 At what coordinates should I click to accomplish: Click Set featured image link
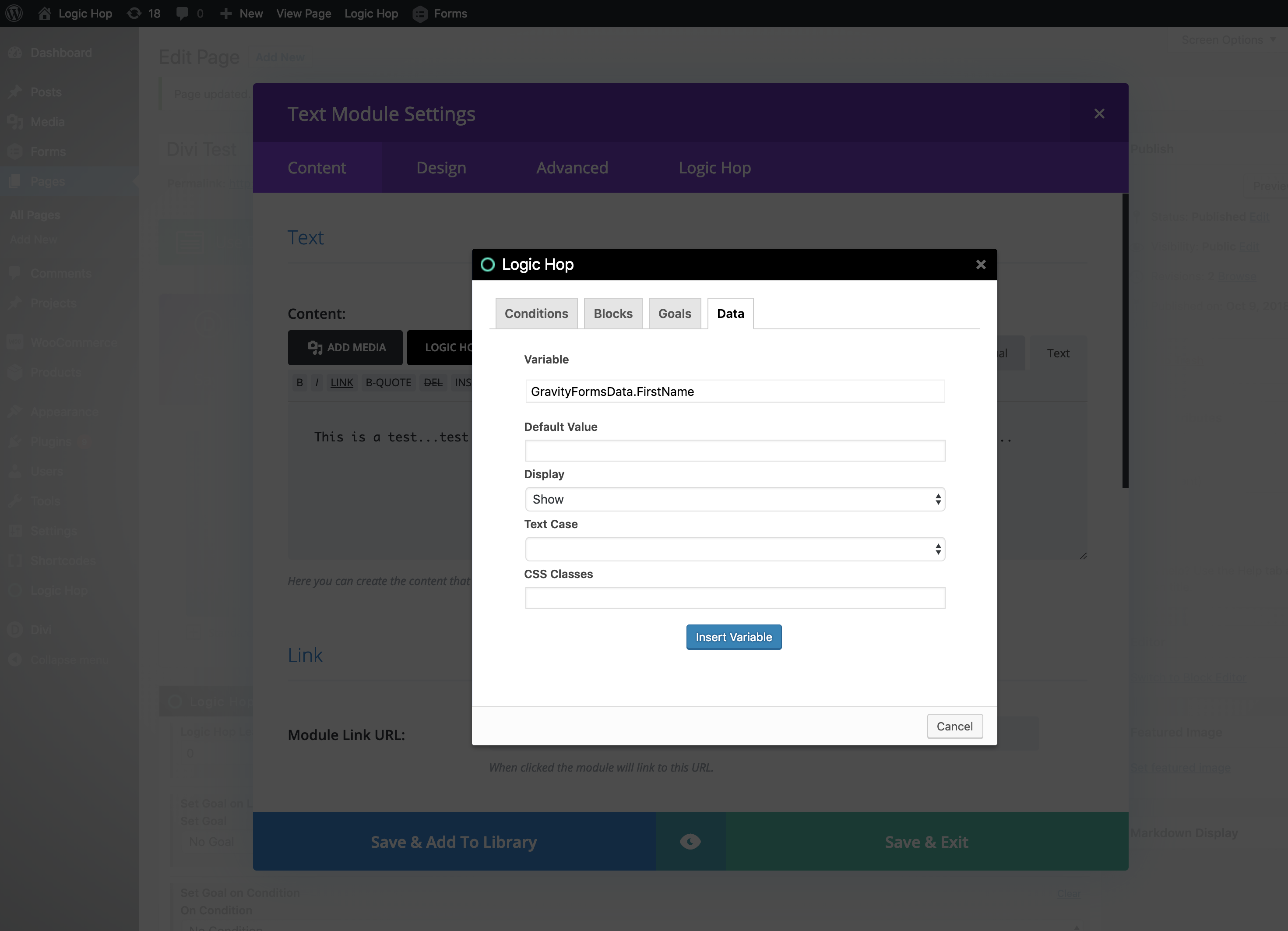click(x=1181, y=767)
